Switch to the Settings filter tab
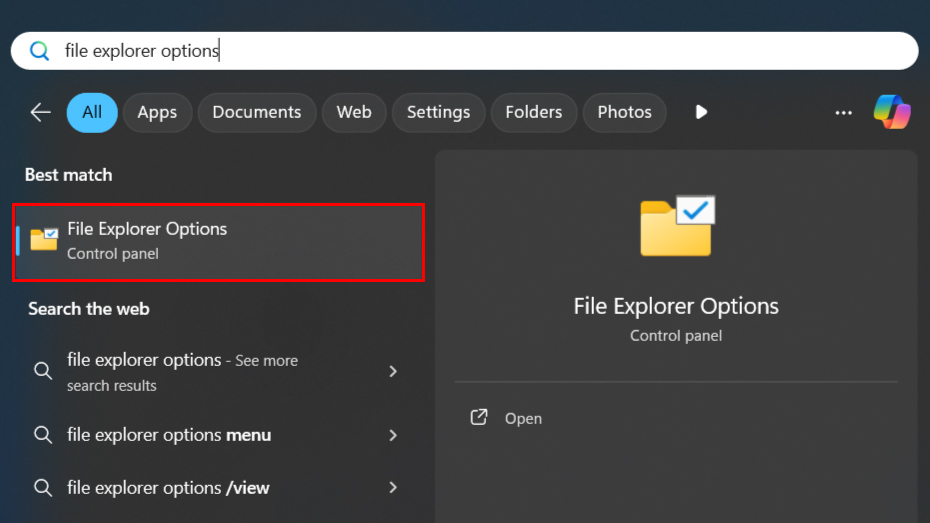 (438, 112)
